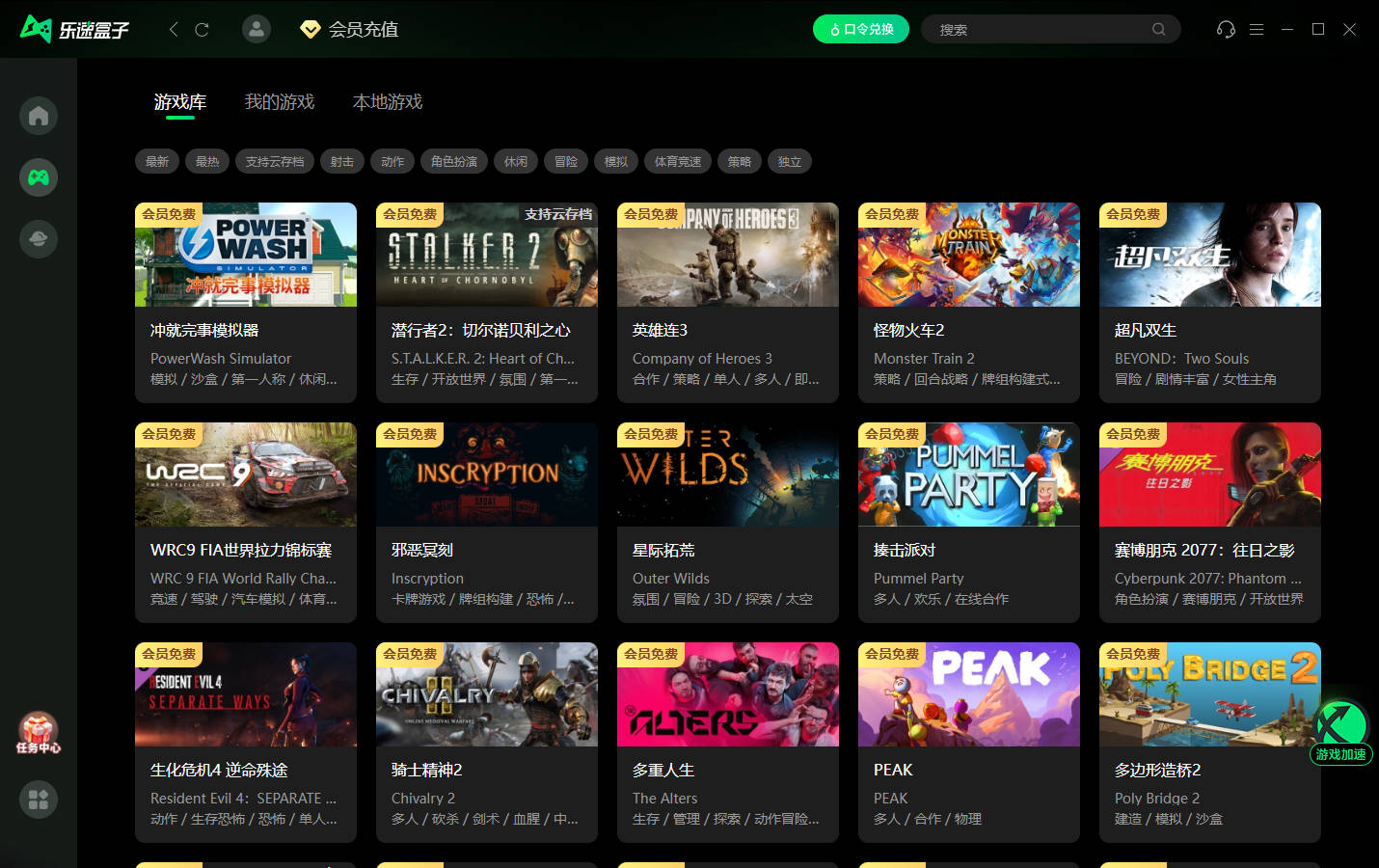The image size is (1379, 868).
Task: Select the 冒险 genre tag
Action: [x=566, y=161]
